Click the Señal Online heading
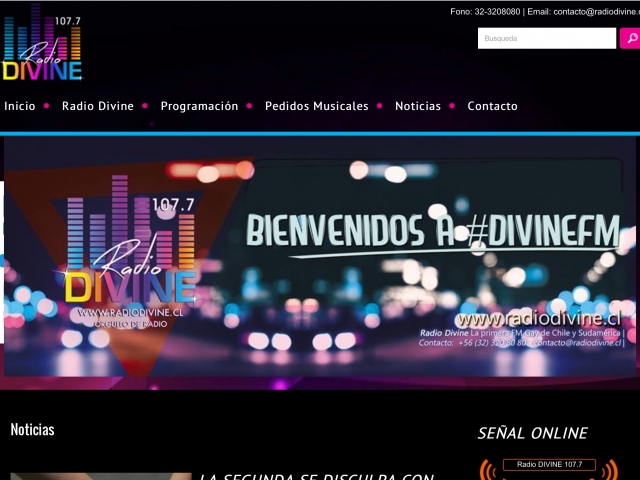The image size is (640, 480). pos(532,433)
